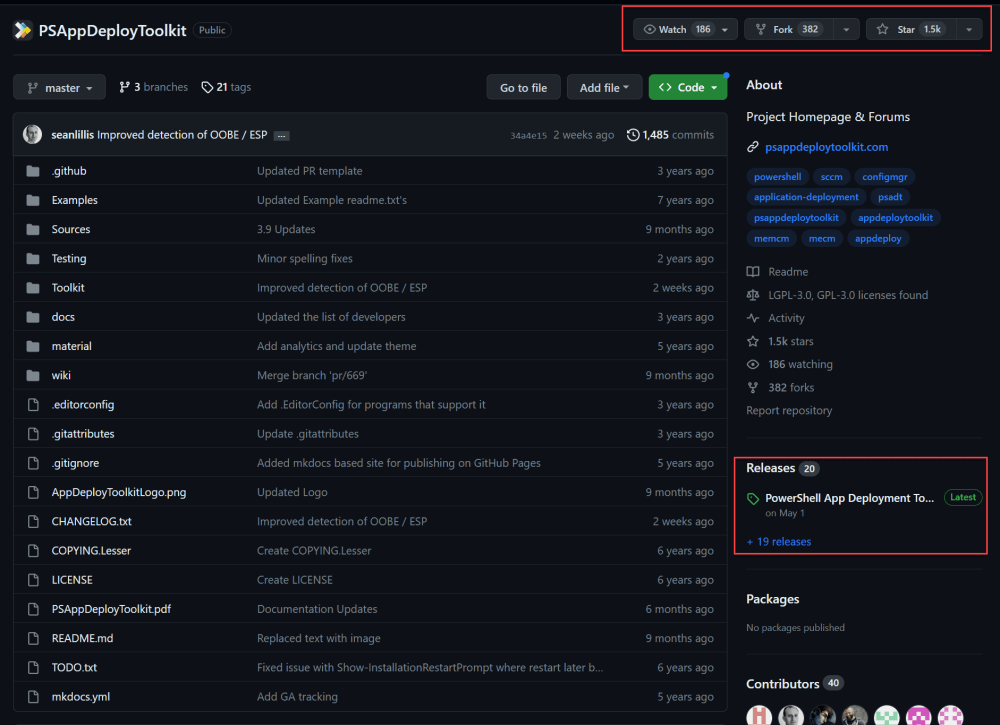Click the green tag icon of latest release
The image size is (1000, 725).
click(753, 499)
